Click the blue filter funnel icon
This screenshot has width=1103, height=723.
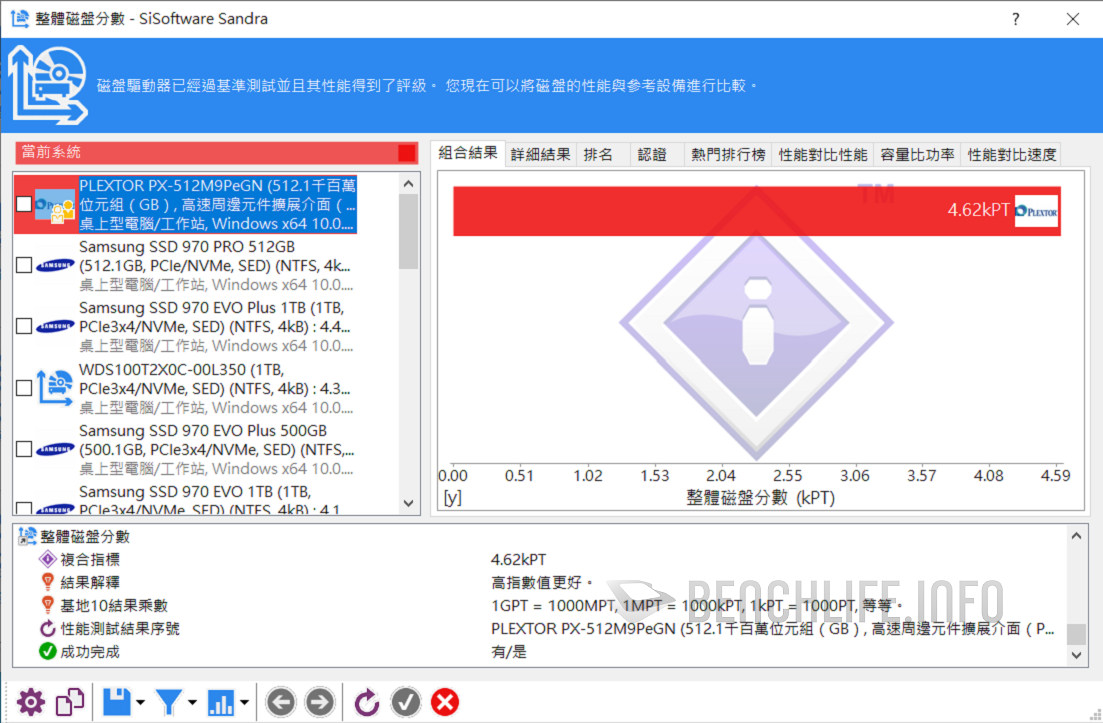[169, 702]
